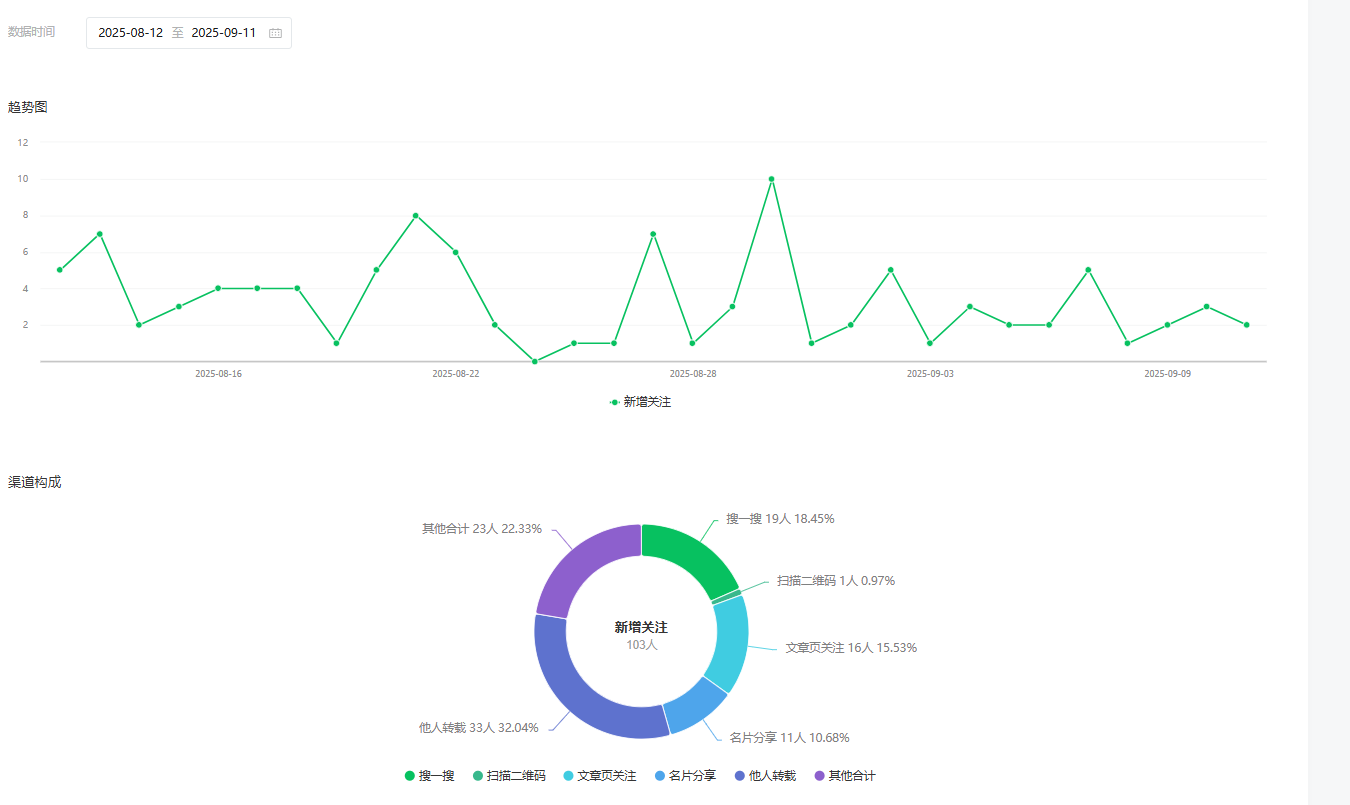Open the calendar icon in date range picker

coord(275,33)
